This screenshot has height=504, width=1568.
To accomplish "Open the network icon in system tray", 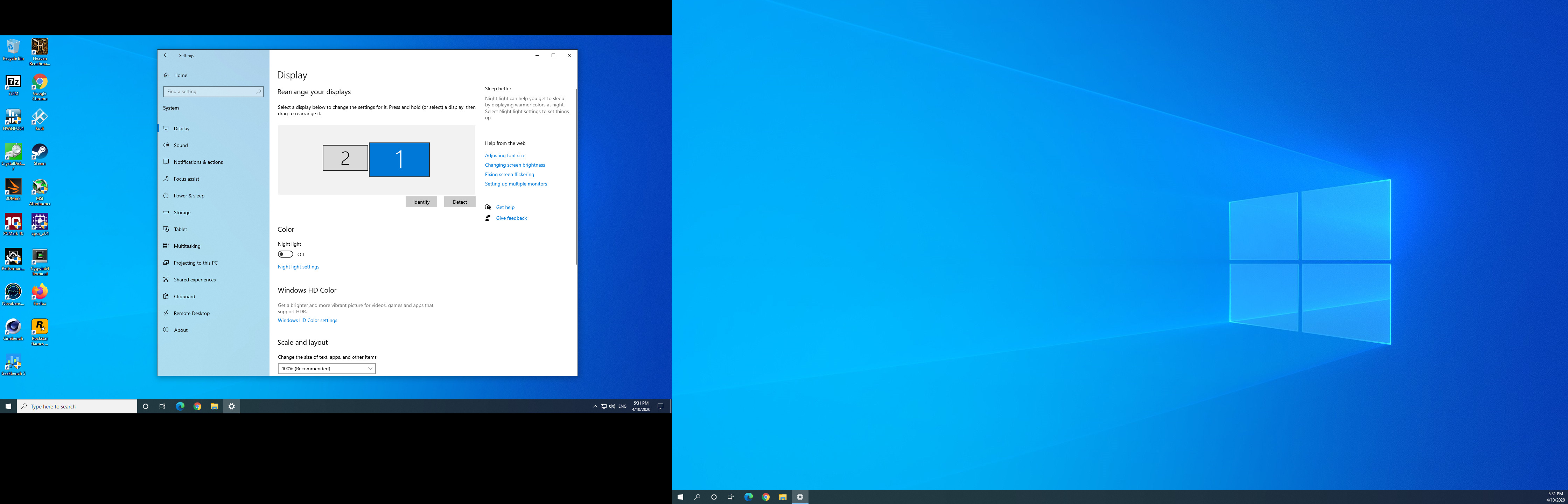I will click(x=603, y=407).
